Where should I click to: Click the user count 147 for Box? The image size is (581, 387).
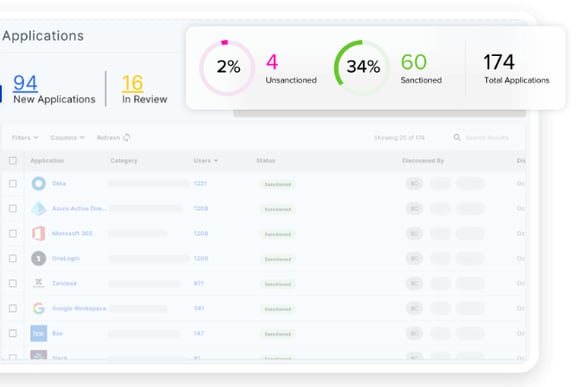coord(199,333)
